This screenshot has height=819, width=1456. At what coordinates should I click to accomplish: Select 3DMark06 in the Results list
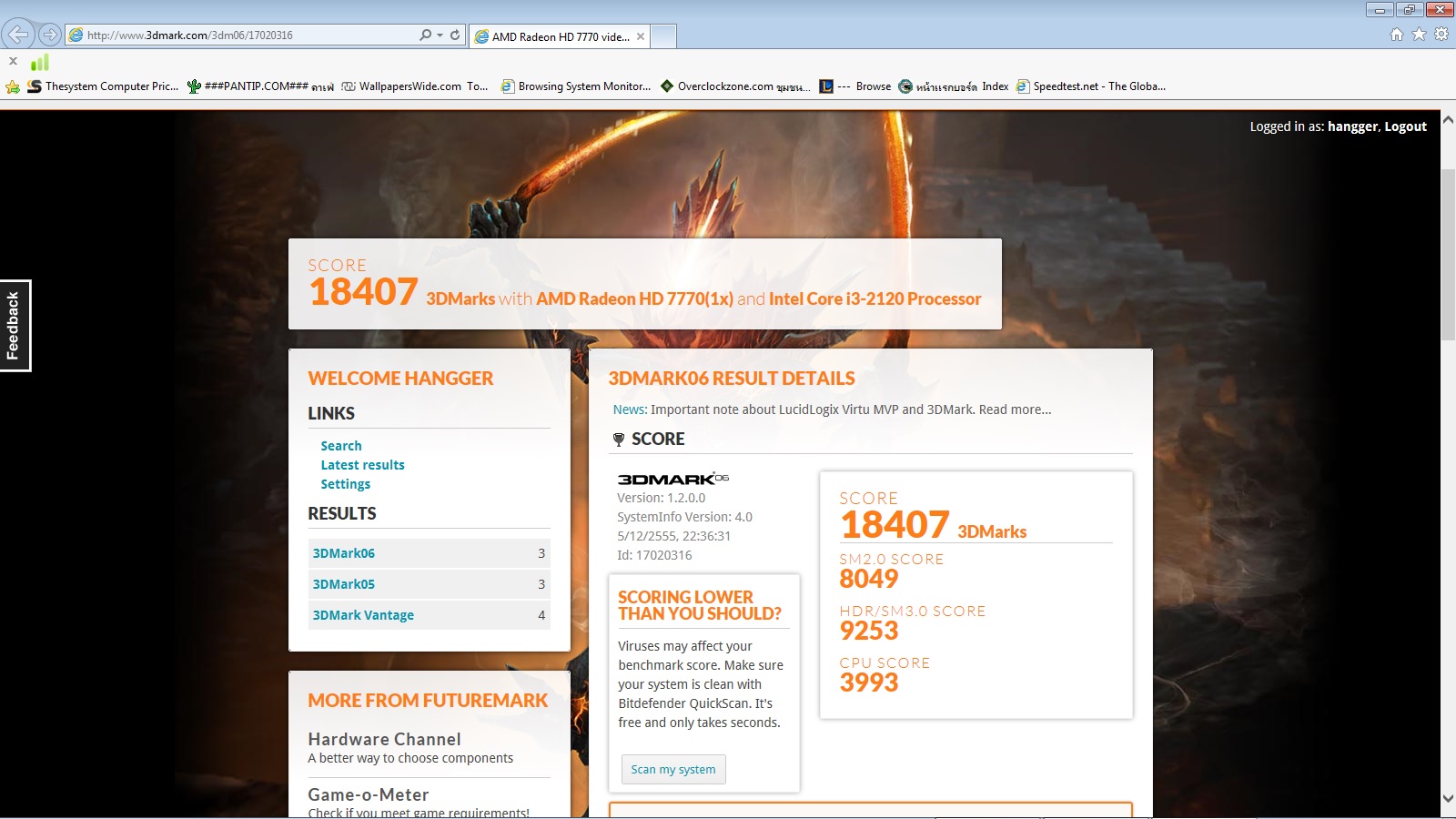430,553
